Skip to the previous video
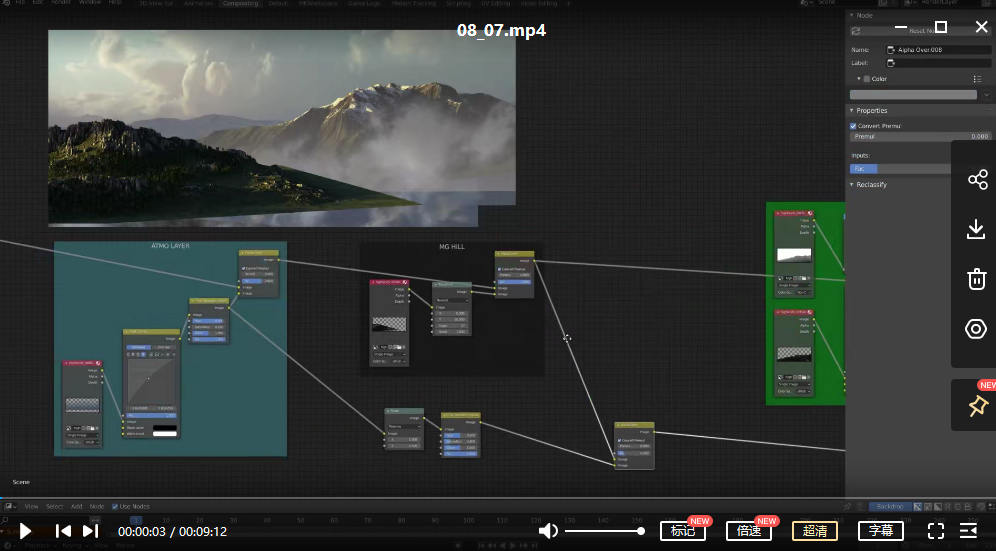The image size is (996, 551). 63,531
